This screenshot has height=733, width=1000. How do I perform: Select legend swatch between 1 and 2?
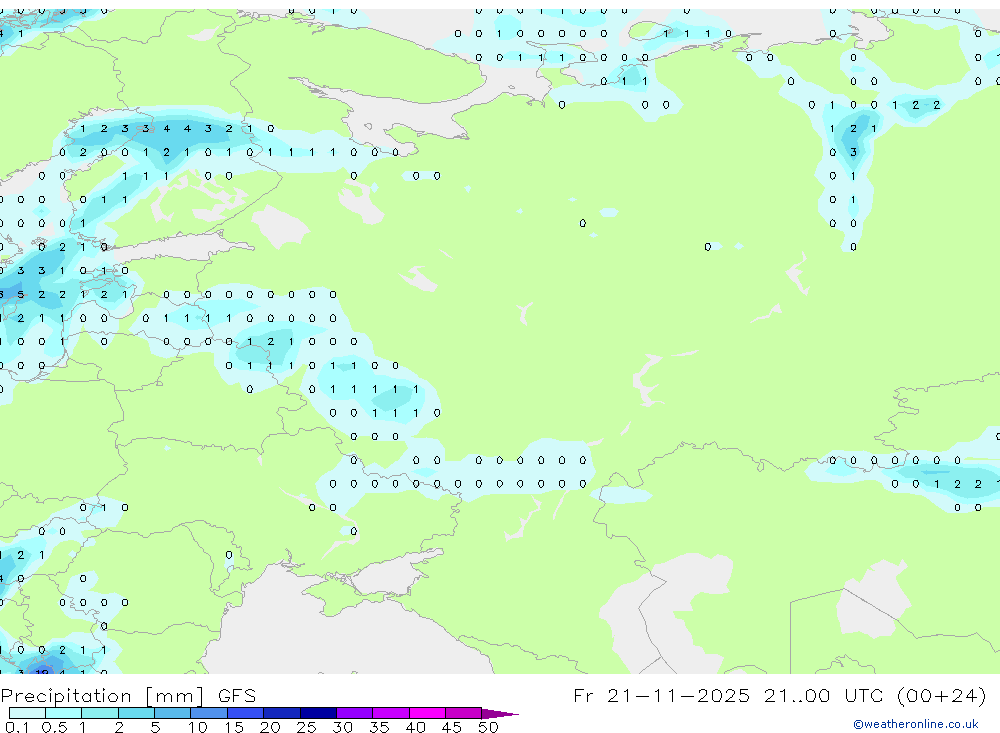tap(100, 713)
